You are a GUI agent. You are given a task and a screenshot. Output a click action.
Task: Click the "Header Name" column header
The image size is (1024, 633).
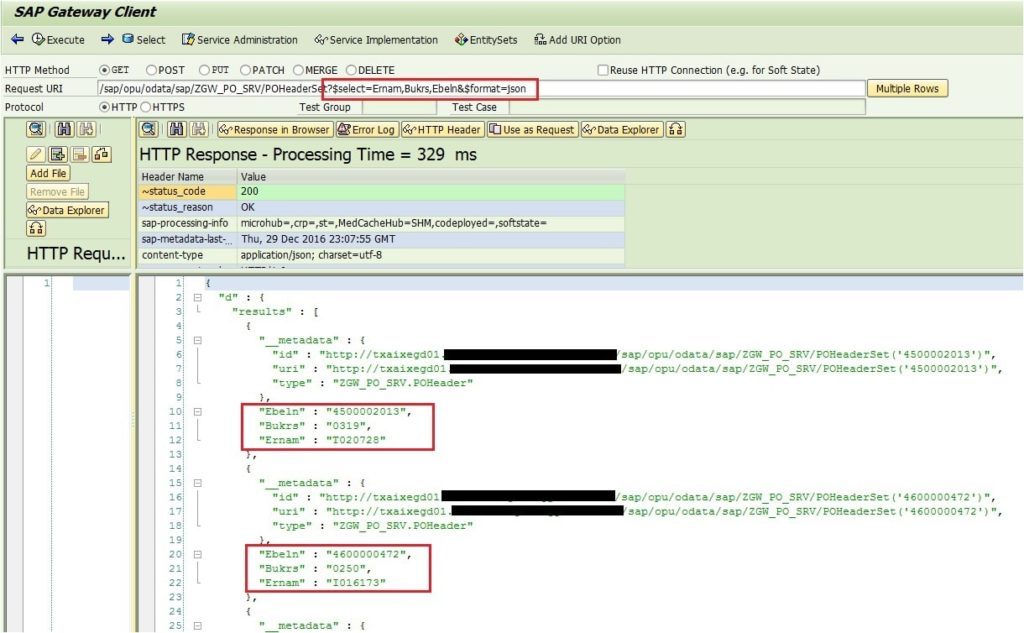(187, 176)
